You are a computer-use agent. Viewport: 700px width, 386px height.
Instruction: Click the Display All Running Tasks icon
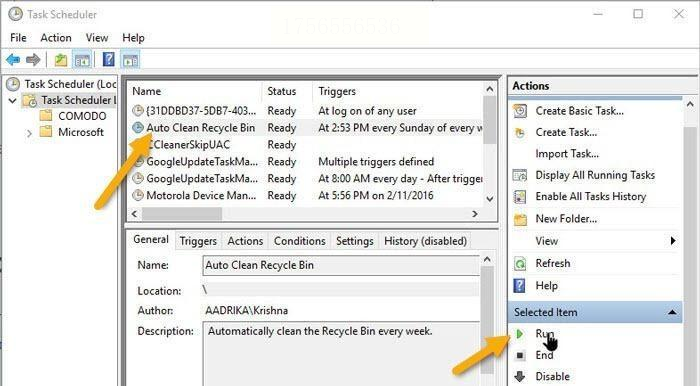pos(520,175)
